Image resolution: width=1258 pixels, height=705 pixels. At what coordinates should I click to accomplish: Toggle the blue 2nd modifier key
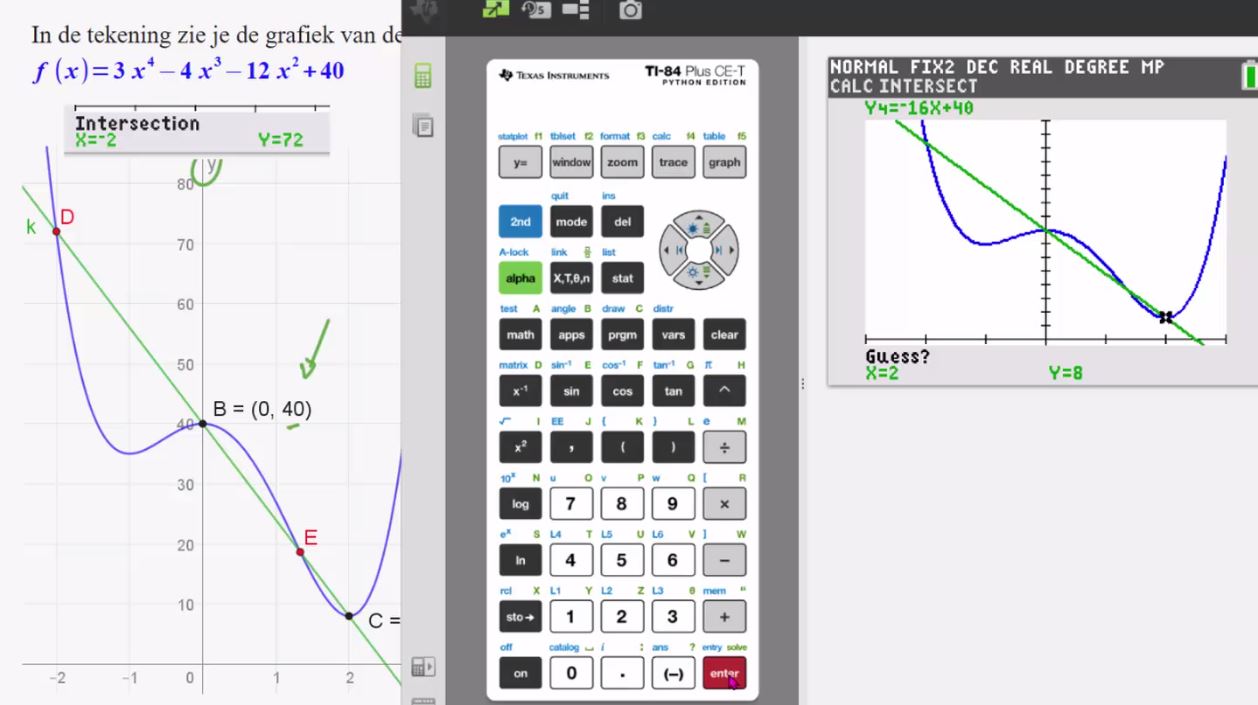click(520, 221)
